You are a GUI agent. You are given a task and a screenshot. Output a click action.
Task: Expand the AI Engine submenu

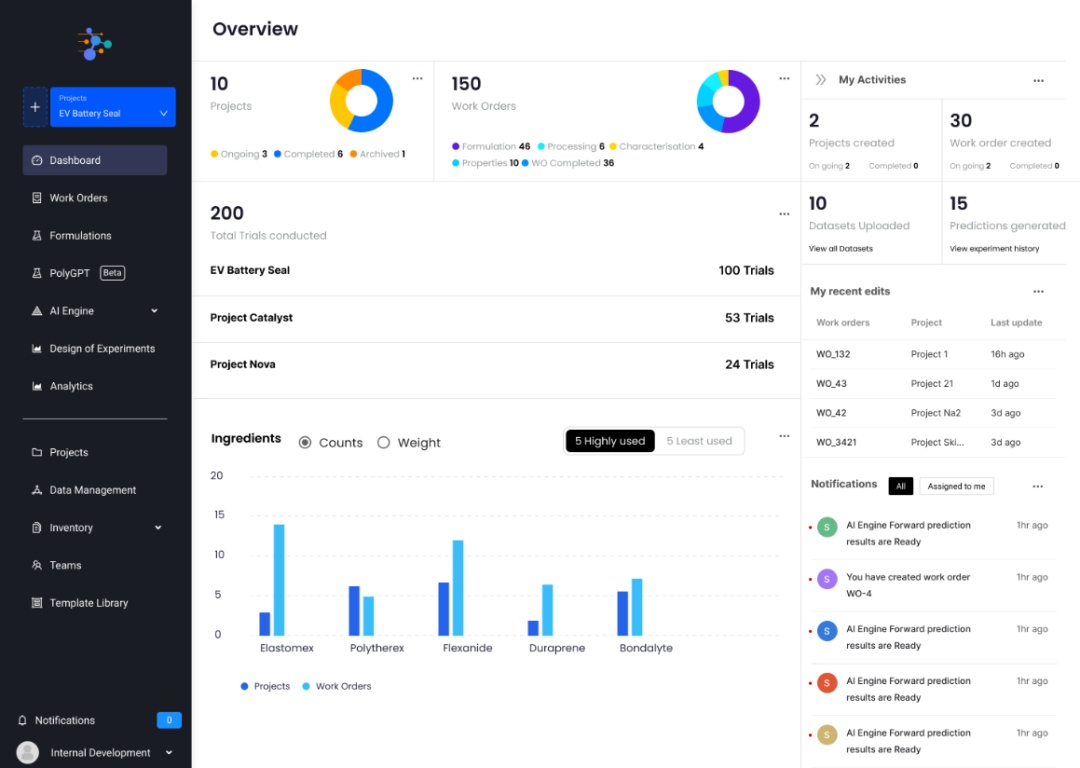pyautogui.click(x=154, y=311)
